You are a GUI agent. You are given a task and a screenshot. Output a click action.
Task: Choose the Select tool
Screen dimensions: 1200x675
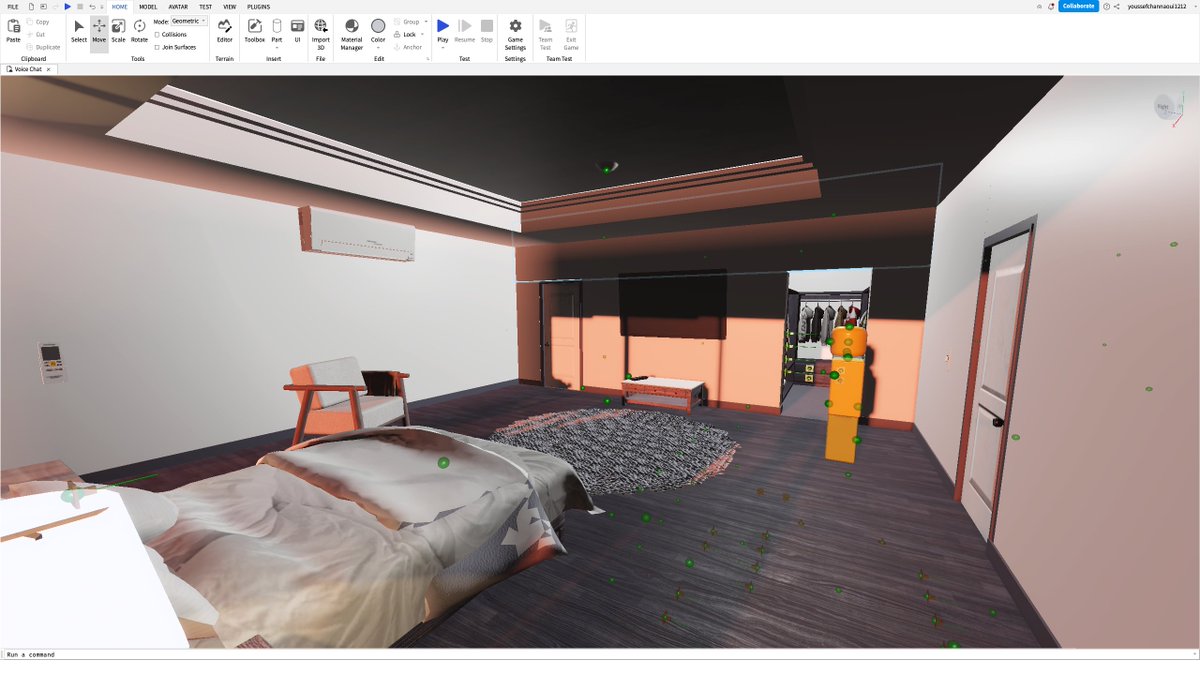pos(79,31)
